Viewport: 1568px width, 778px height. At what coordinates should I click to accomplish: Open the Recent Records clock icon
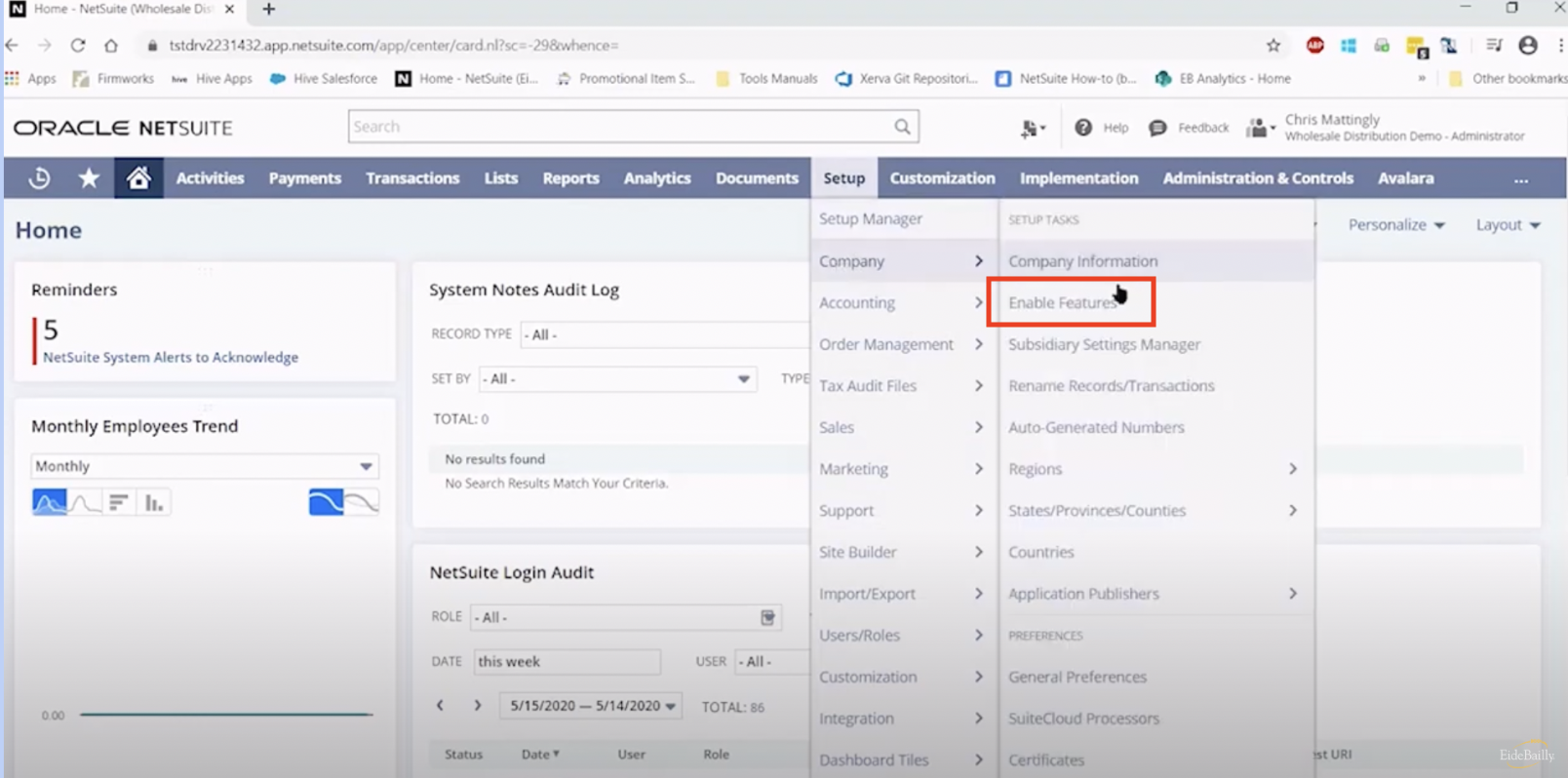click(x=39, y=178)
